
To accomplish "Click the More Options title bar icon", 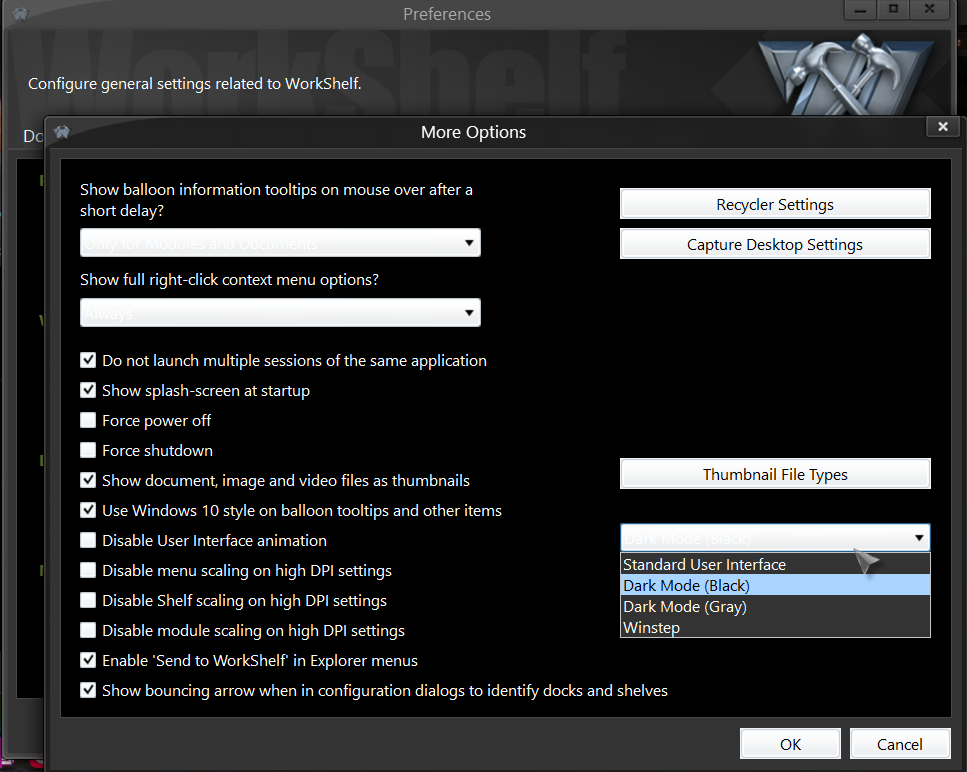I will click(x=62, y=132).
